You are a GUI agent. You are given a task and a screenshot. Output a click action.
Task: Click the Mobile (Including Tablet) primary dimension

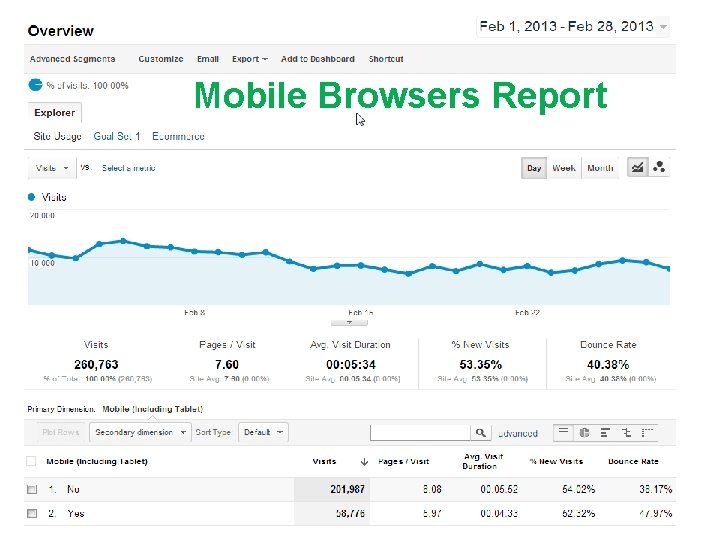(x=152, y=409)
